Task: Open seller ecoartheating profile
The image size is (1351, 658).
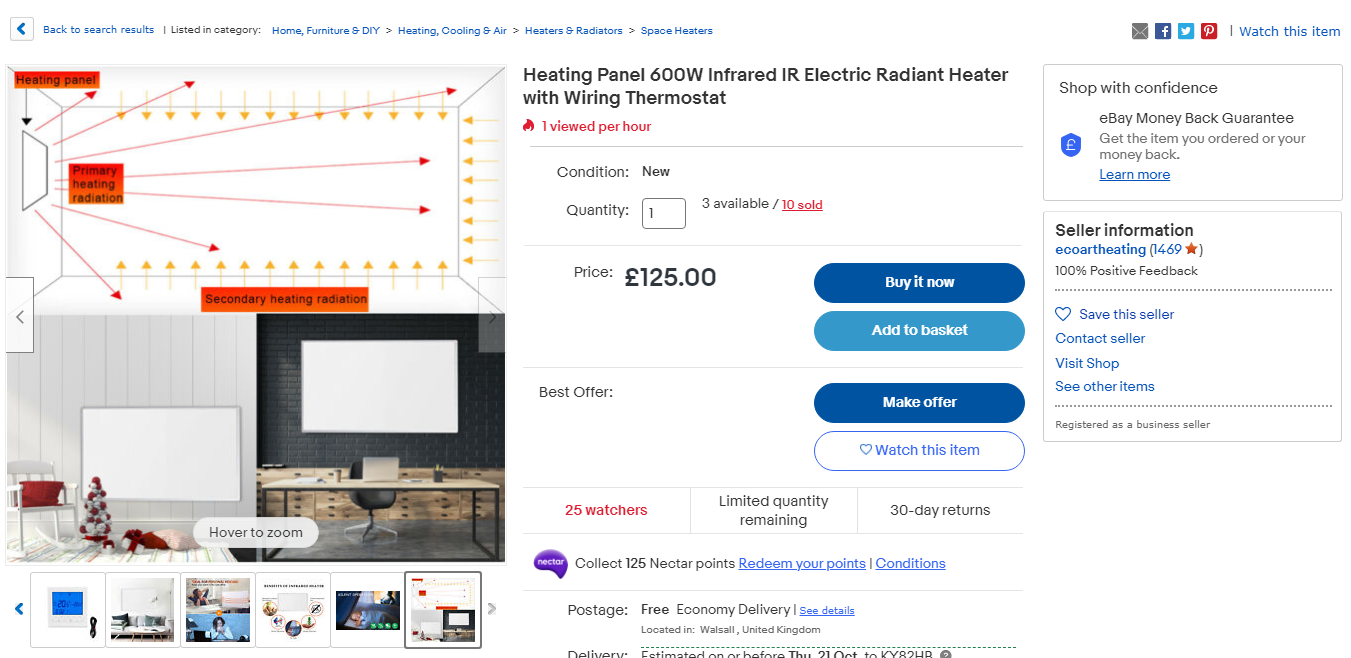Action: pos(1100,249)
